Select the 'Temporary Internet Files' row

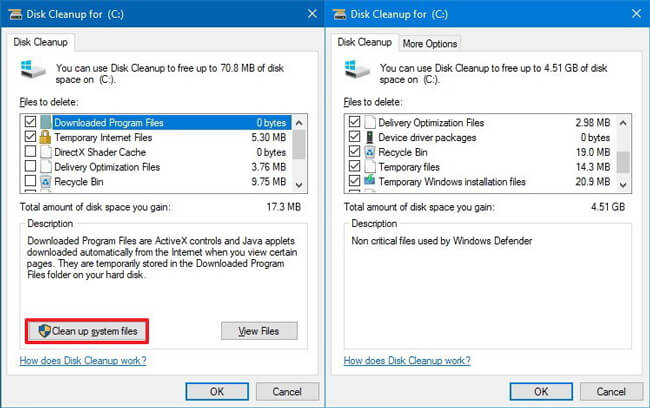pos(157,137)
